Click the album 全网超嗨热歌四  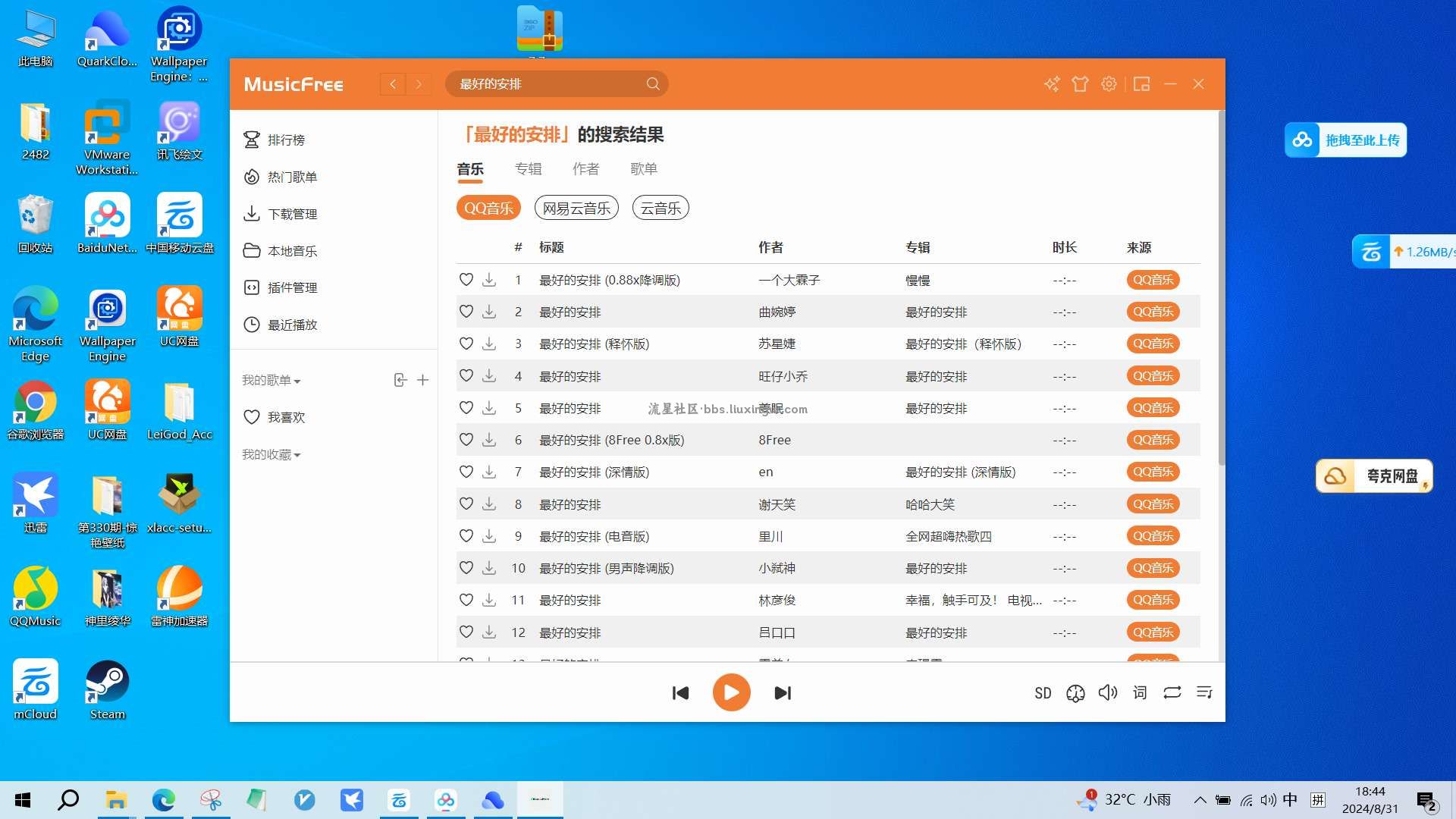[x=948, y=536]
